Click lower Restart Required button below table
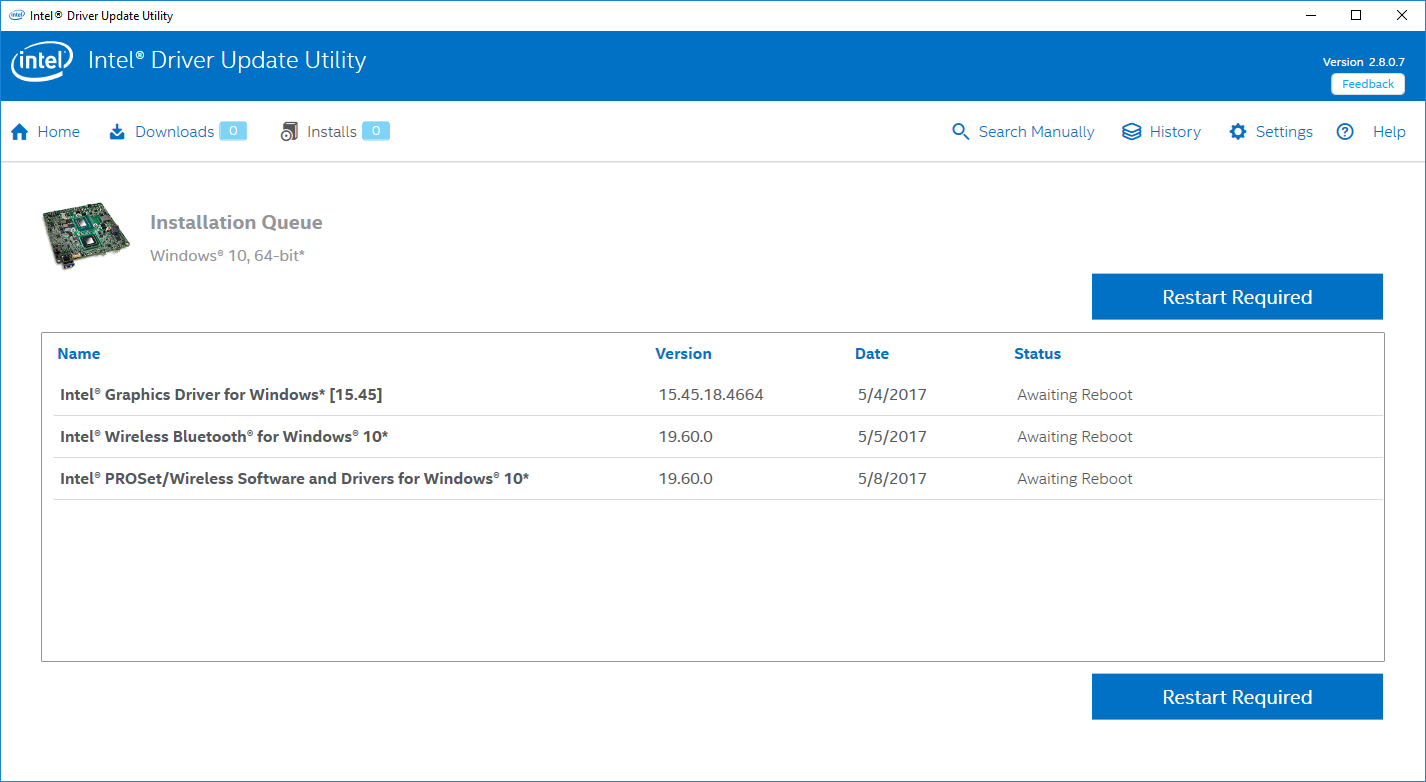The height and width of the screenshot is (782, 1426). (1237, 697)
